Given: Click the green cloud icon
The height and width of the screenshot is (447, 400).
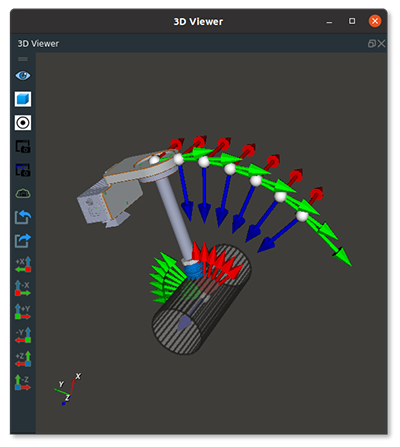Looking at the screenshot, I should tap(23, 193).
